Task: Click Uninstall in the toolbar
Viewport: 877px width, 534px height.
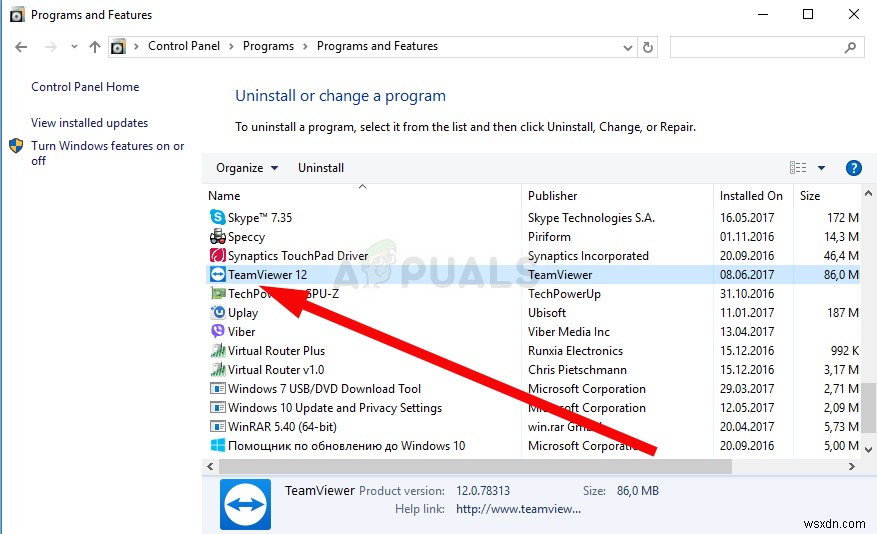Action: tap(321, 168)
